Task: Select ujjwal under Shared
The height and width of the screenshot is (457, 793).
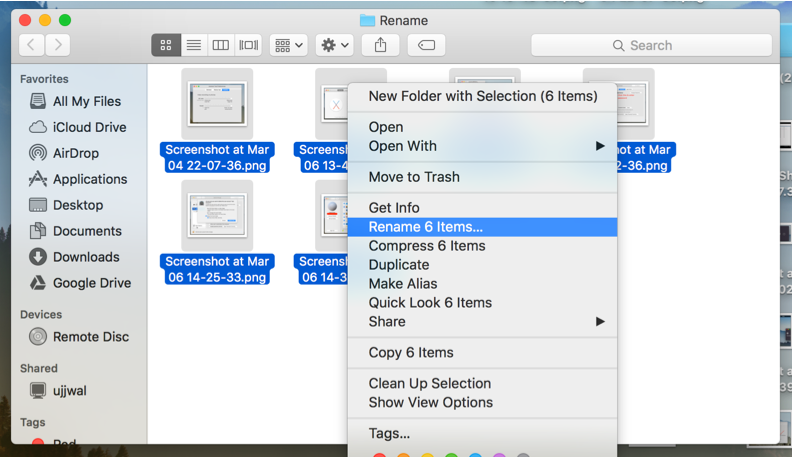Action: pyautogui.click(x=58, y=391)
